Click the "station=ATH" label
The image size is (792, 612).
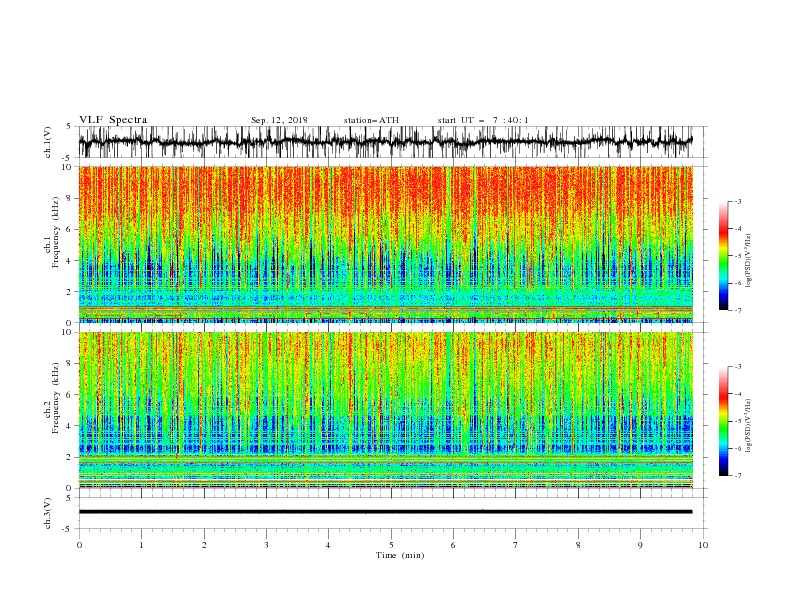point(371,120)
